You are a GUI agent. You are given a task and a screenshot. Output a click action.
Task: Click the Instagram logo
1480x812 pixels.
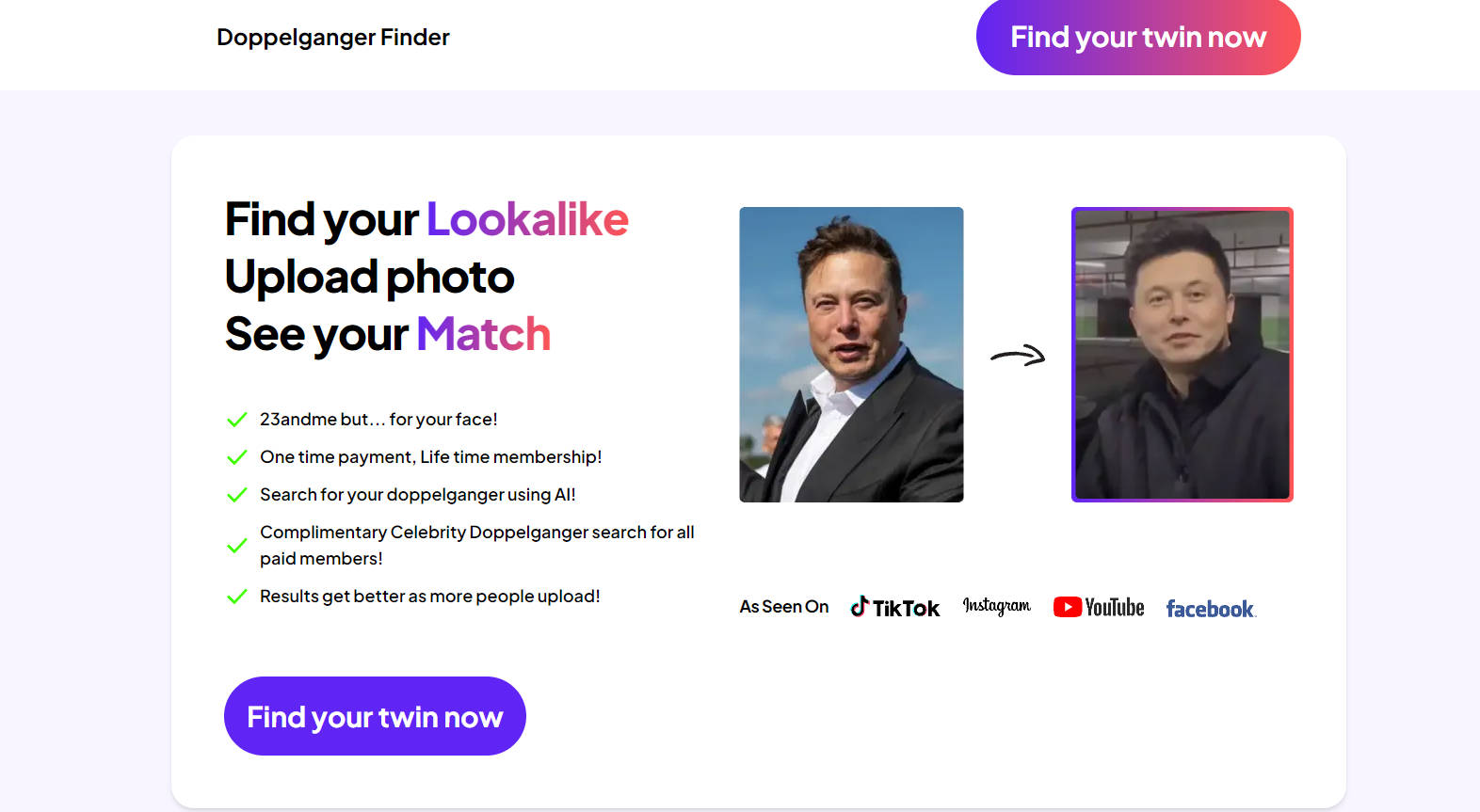click(996, 606)
